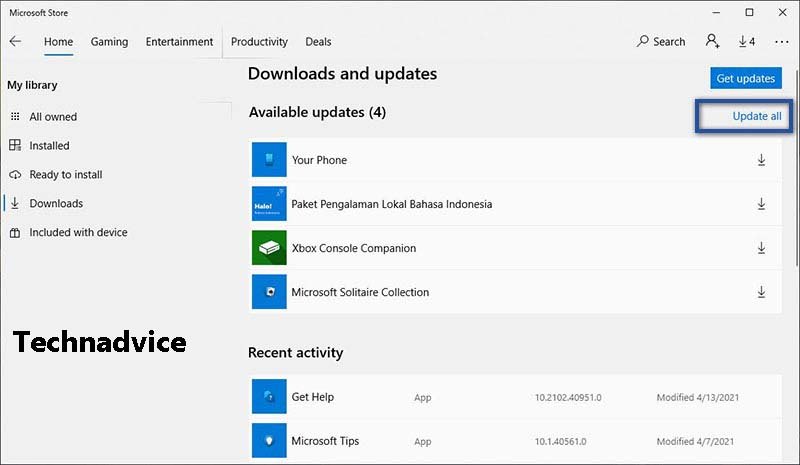Click version 10.1.40561.0 of Microsoft Tips
800x465 pixels.
click(560, 441)
